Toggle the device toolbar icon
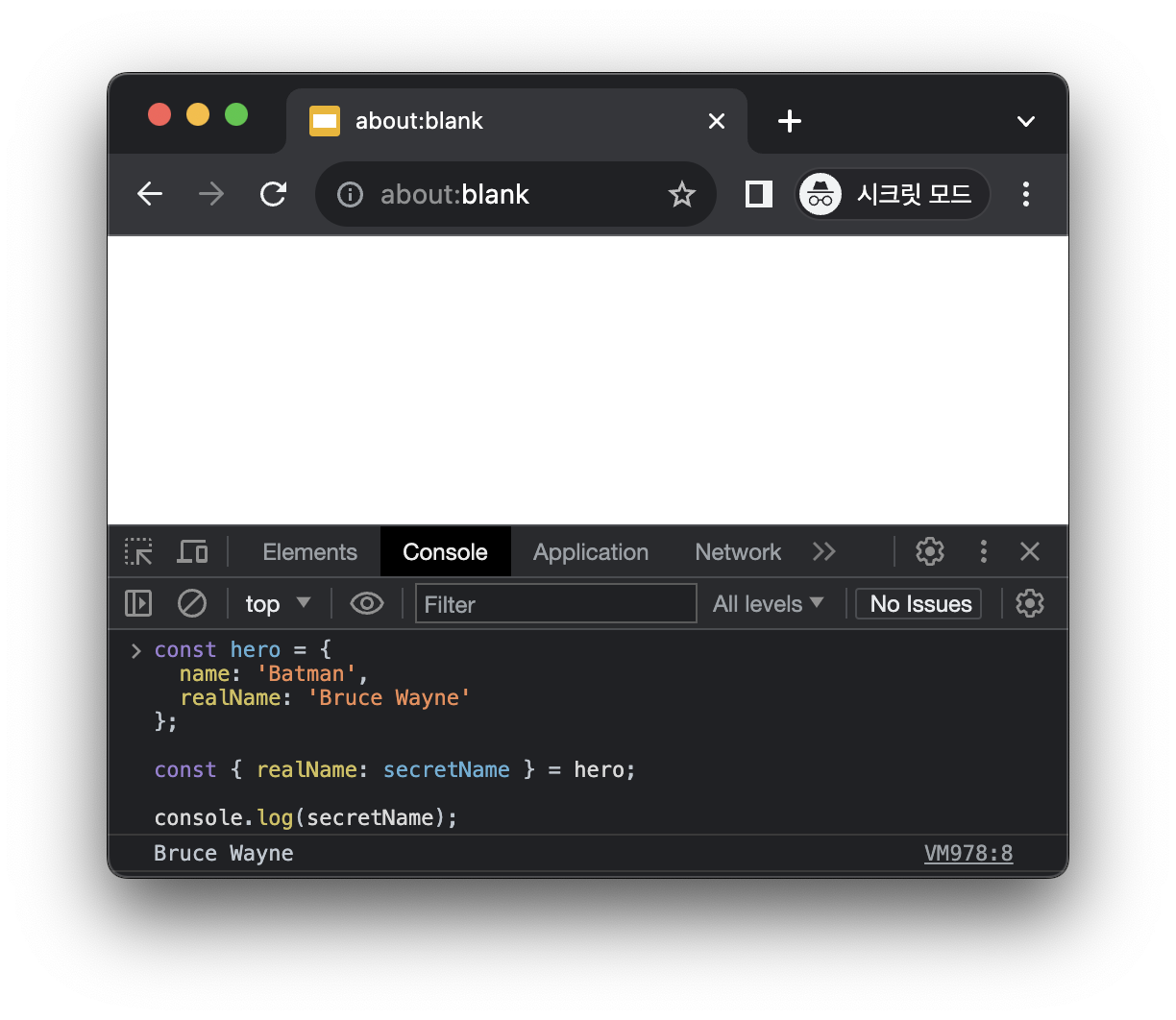The width and height of the screenshot is (1176, 1020). click(192, 551)
